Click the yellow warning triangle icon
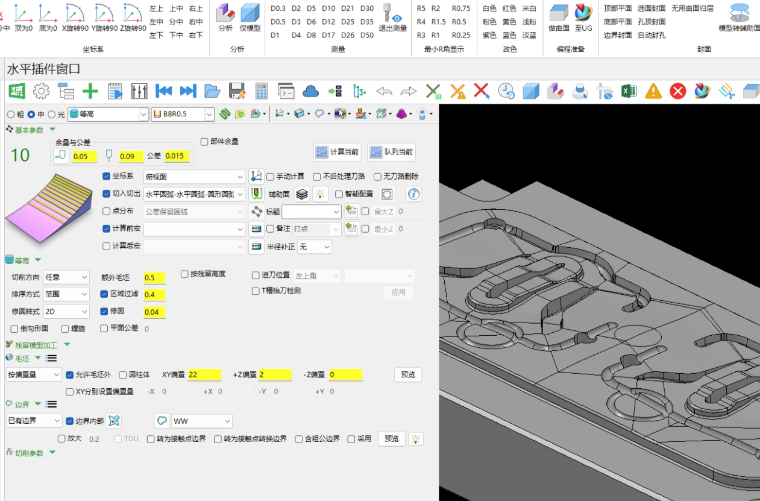 point(653,91)
